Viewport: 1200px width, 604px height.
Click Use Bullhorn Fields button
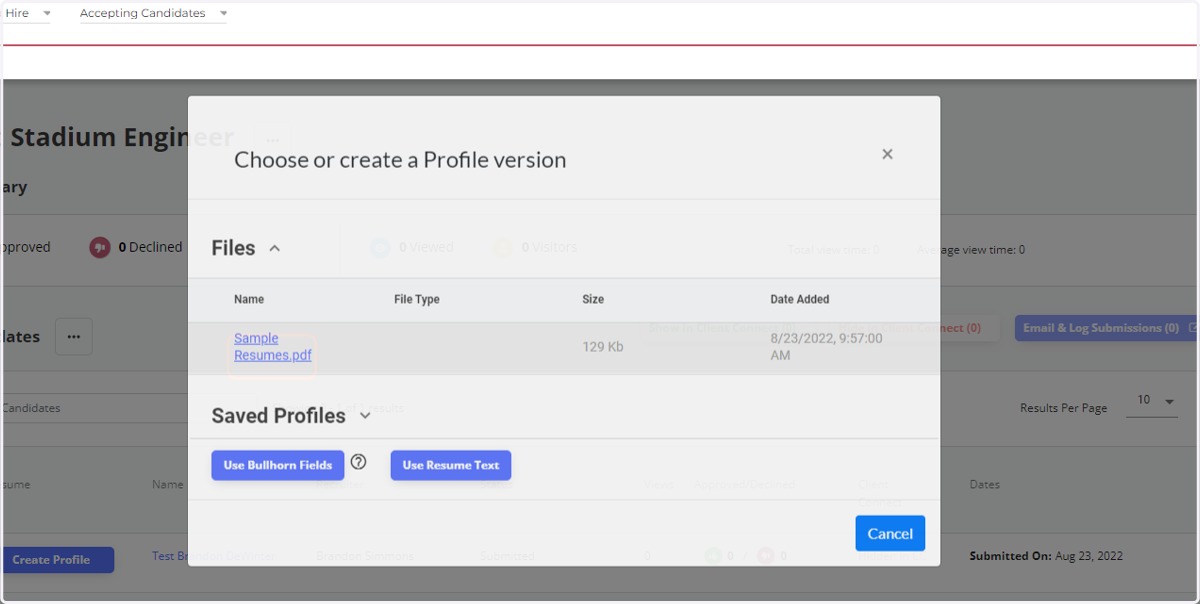coord(278,465)
